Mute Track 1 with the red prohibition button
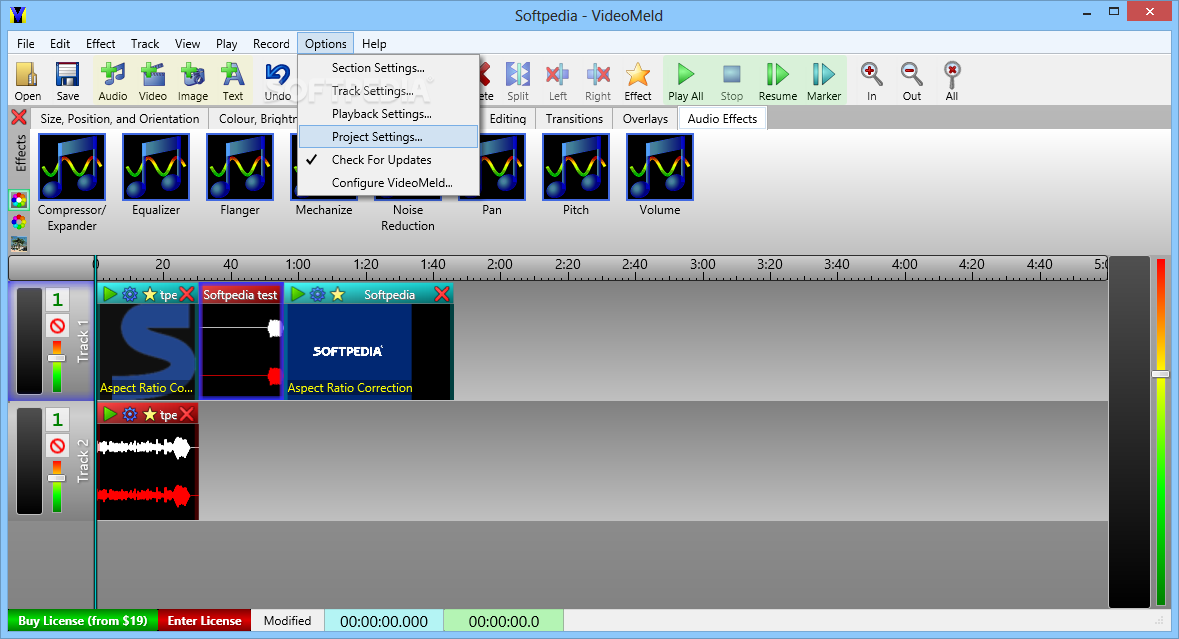The image size is (1179, 639). pyautogui.click(x=57, y=326)
